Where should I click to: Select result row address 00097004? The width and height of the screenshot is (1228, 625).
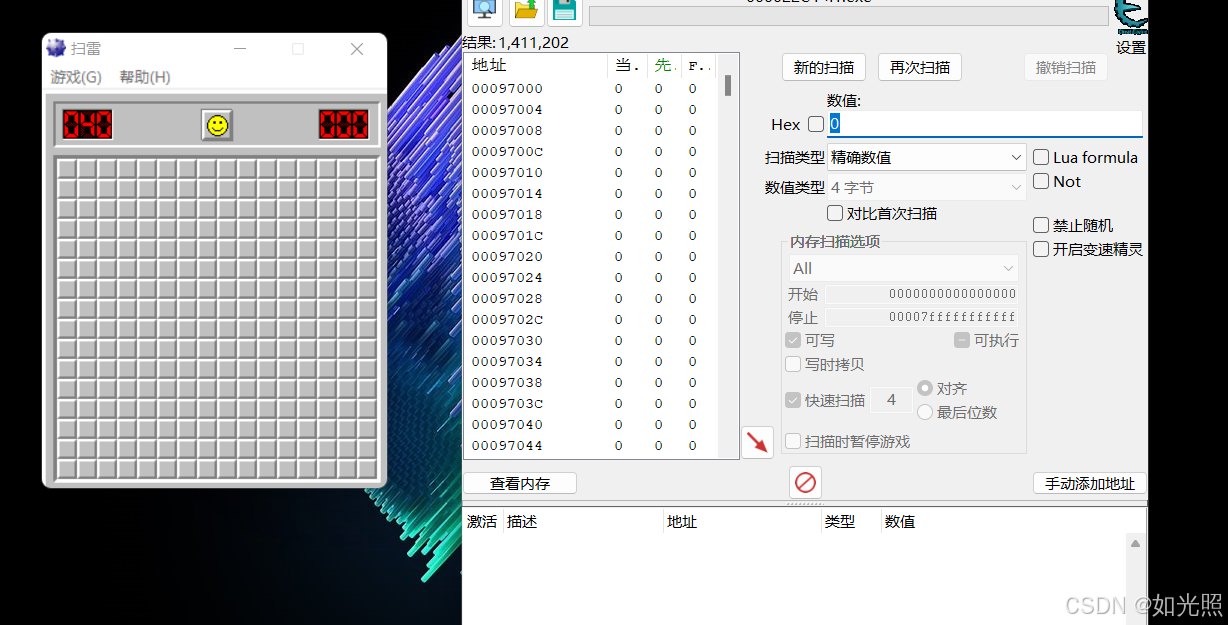click(x=592, y=109)
